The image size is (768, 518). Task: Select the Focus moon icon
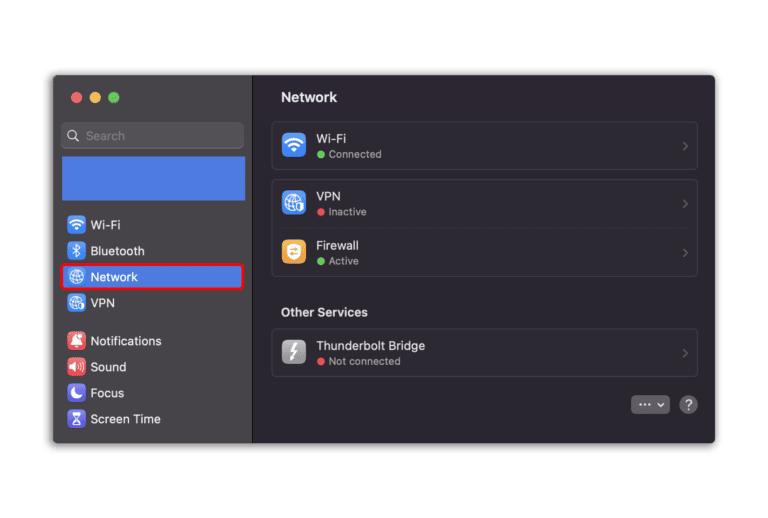click(76, 393)
